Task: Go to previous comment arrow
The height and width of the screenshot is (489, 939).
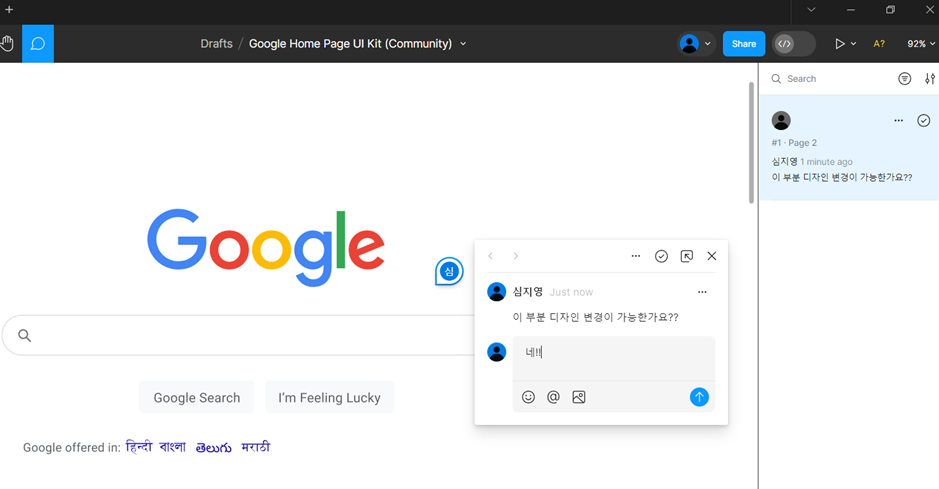Action: pos(490,256)
